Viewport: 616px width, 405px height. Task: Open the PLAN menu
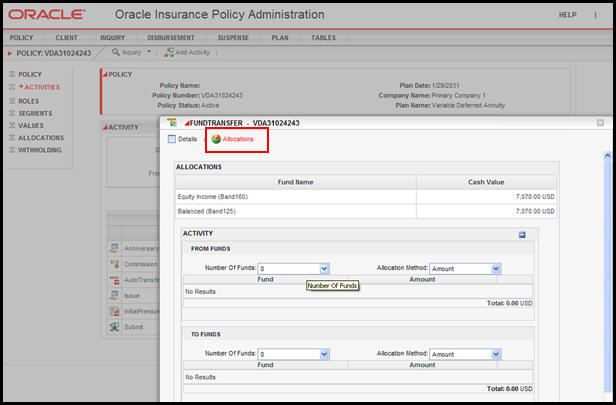280,38
